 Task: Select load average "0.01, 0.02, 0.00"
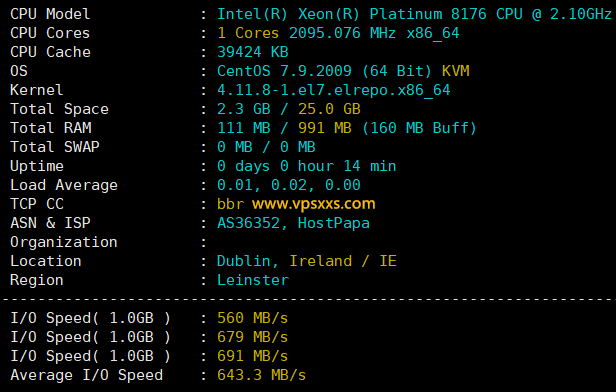point(289,185)
